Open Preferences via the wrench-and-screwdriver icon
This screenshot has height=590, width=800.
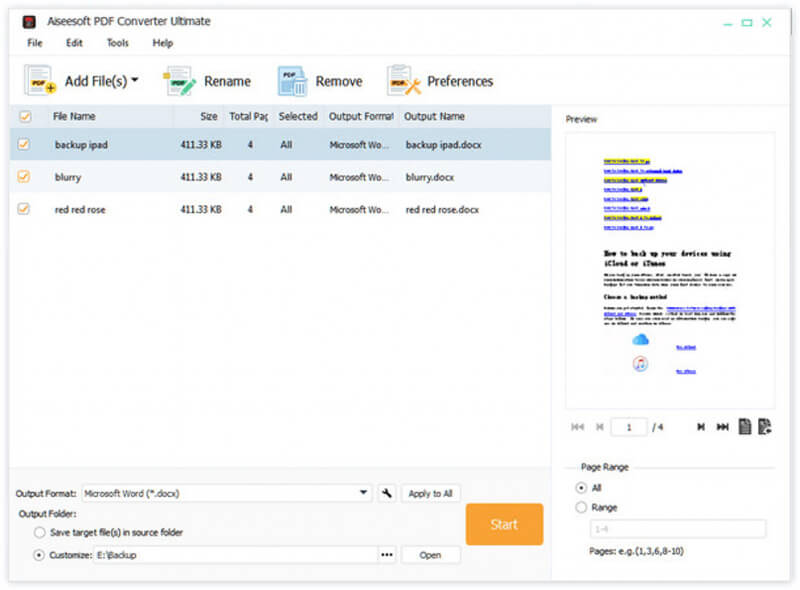click(x=404, y=81)
